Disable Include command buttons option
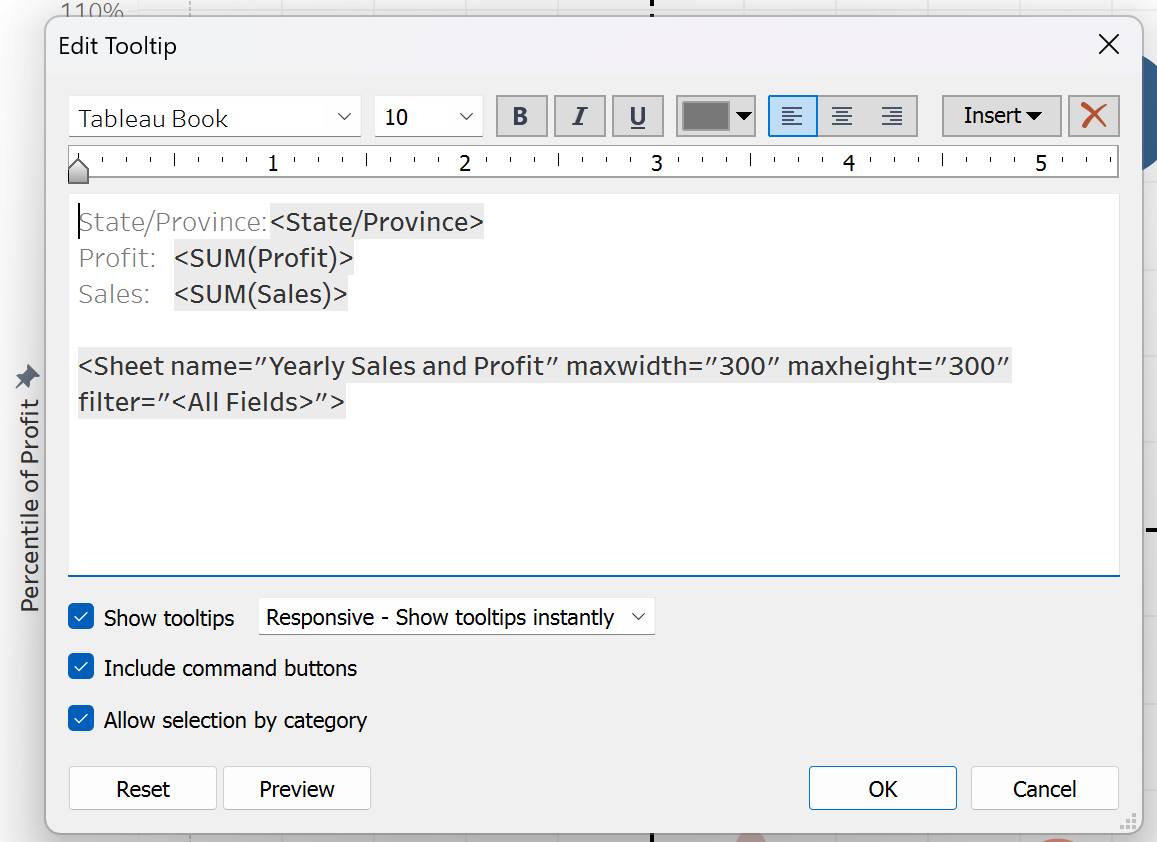Image resolution: width=1157 pixels, height=842 pixels. [x=81, y=667]
